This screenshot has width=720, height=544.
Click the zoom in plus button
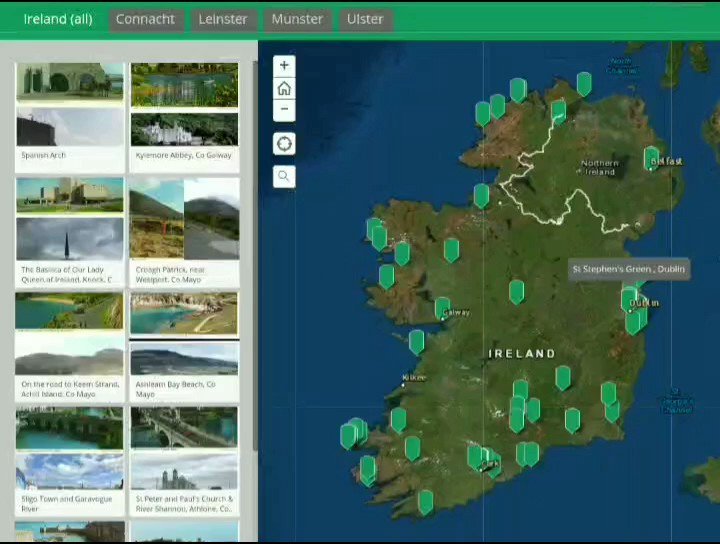[x=284, y=66]
